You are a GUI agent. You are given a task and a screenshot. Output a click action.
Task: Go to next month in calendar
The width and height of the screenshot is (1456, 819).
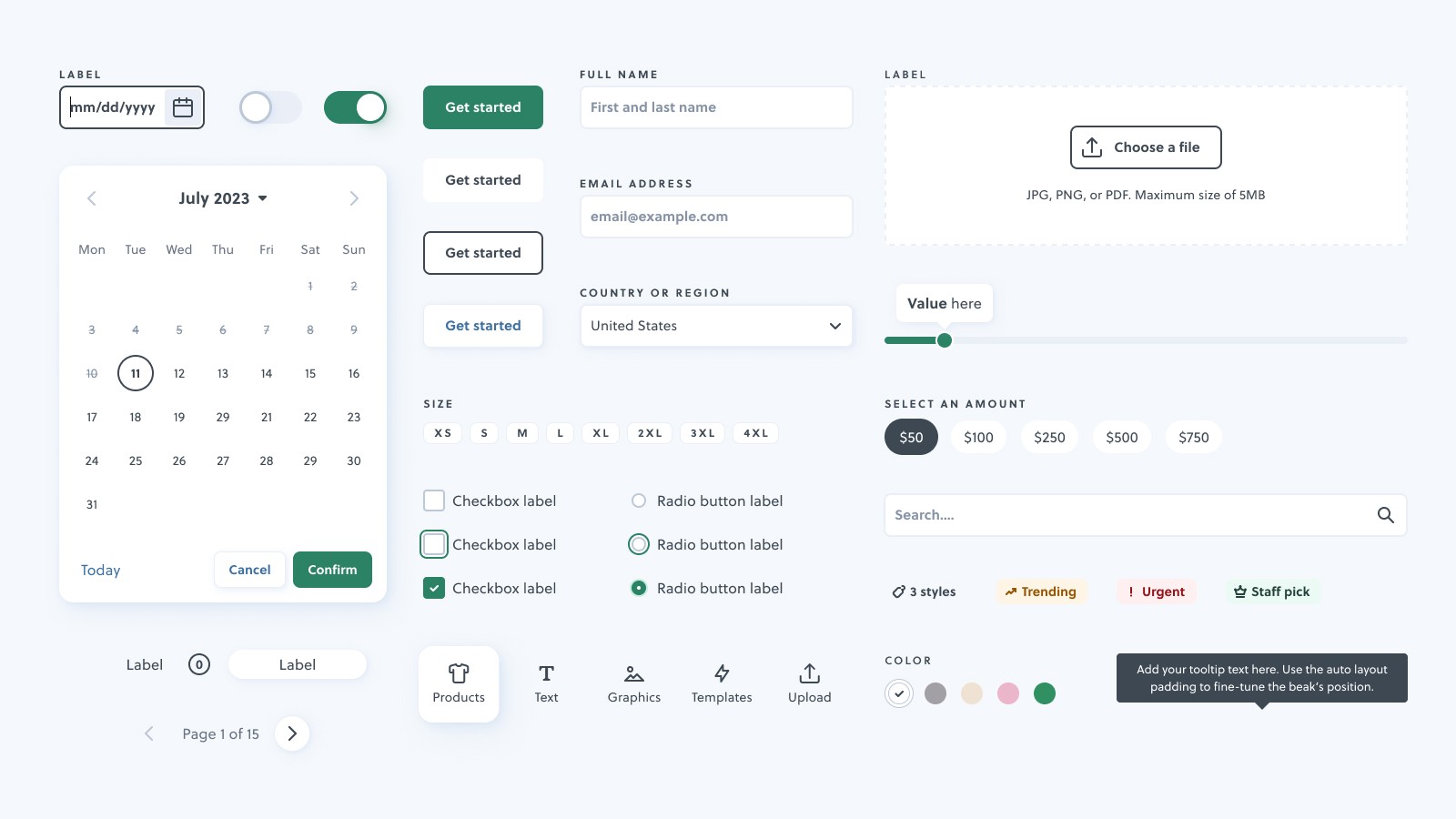point(354,198)
